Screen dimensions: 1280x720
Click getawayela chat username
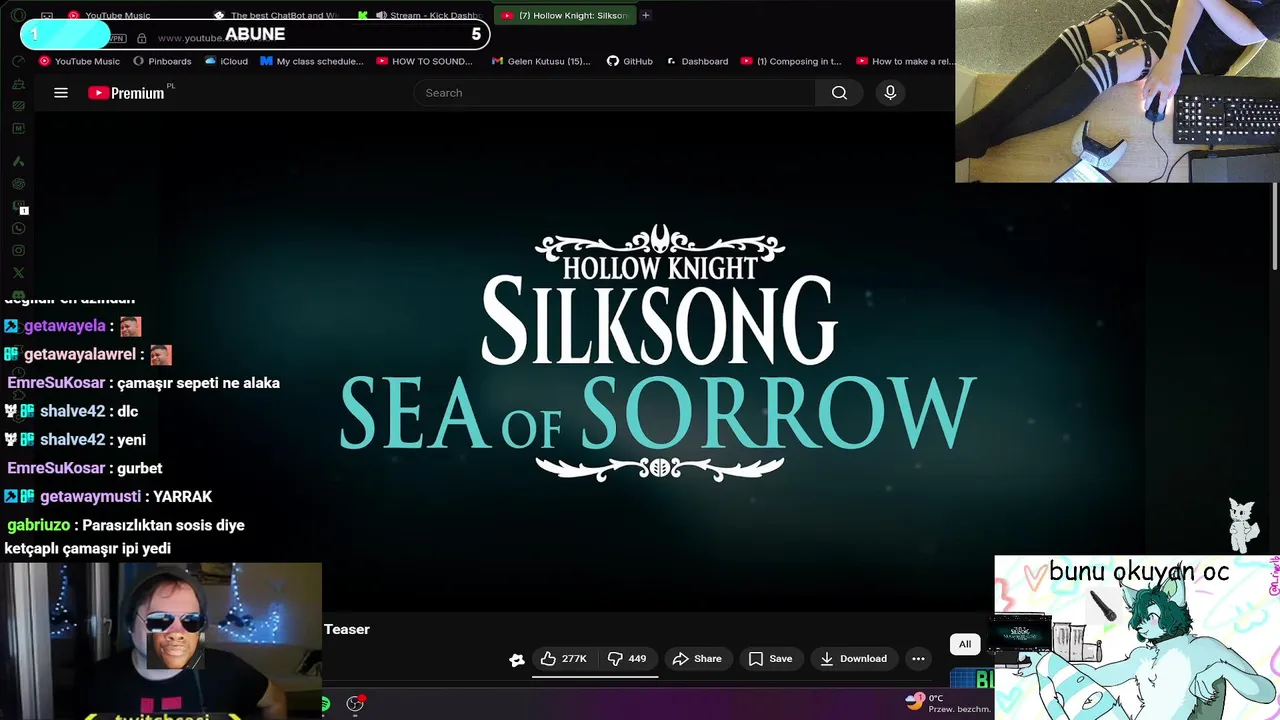point(65,326)
